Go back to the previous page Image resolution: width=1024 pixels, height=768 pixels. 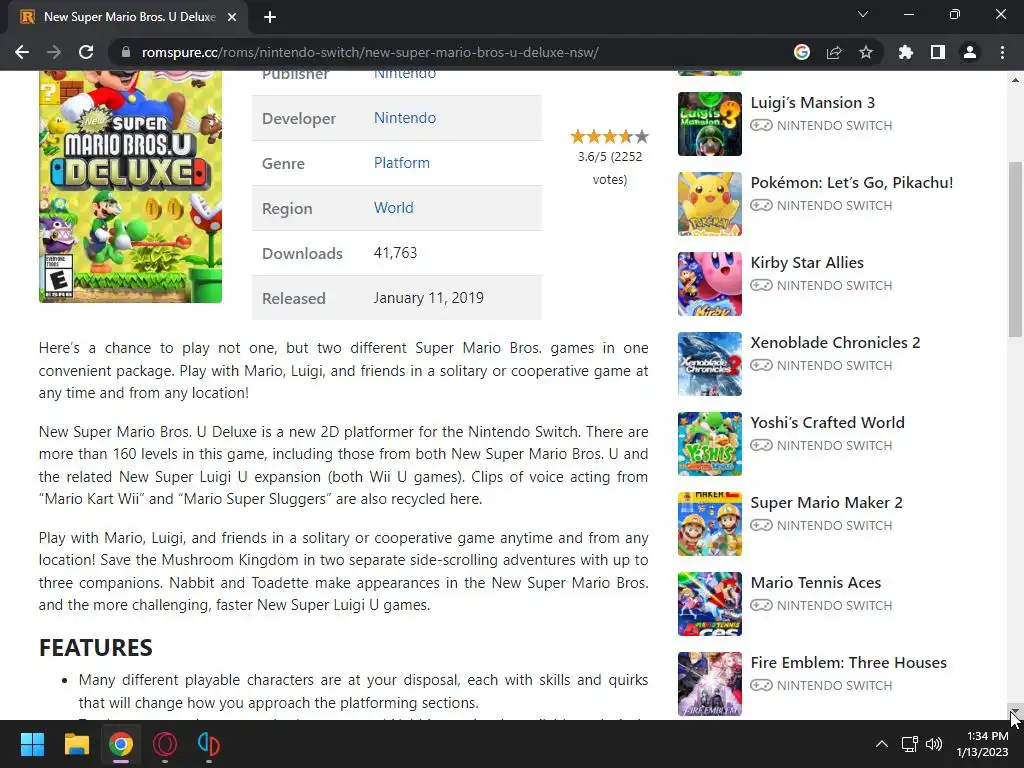[x=22, y=52]
